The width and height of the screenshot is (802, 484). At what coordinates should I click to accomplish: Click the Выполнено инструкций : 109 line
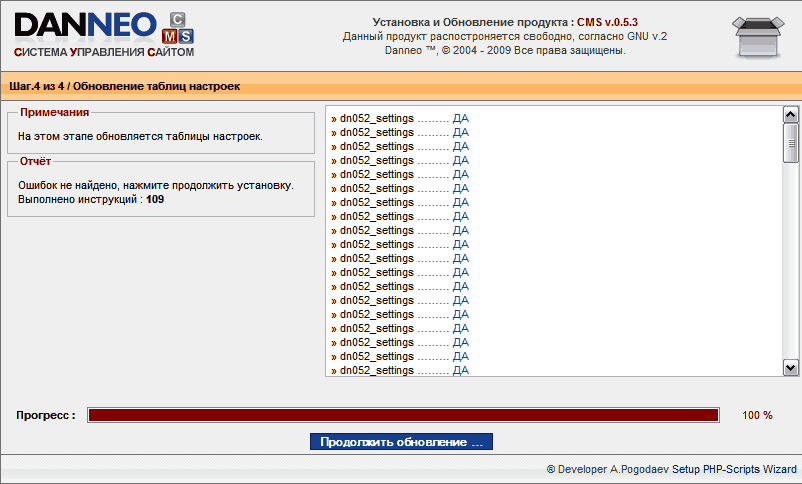click(x=91, y=199)
